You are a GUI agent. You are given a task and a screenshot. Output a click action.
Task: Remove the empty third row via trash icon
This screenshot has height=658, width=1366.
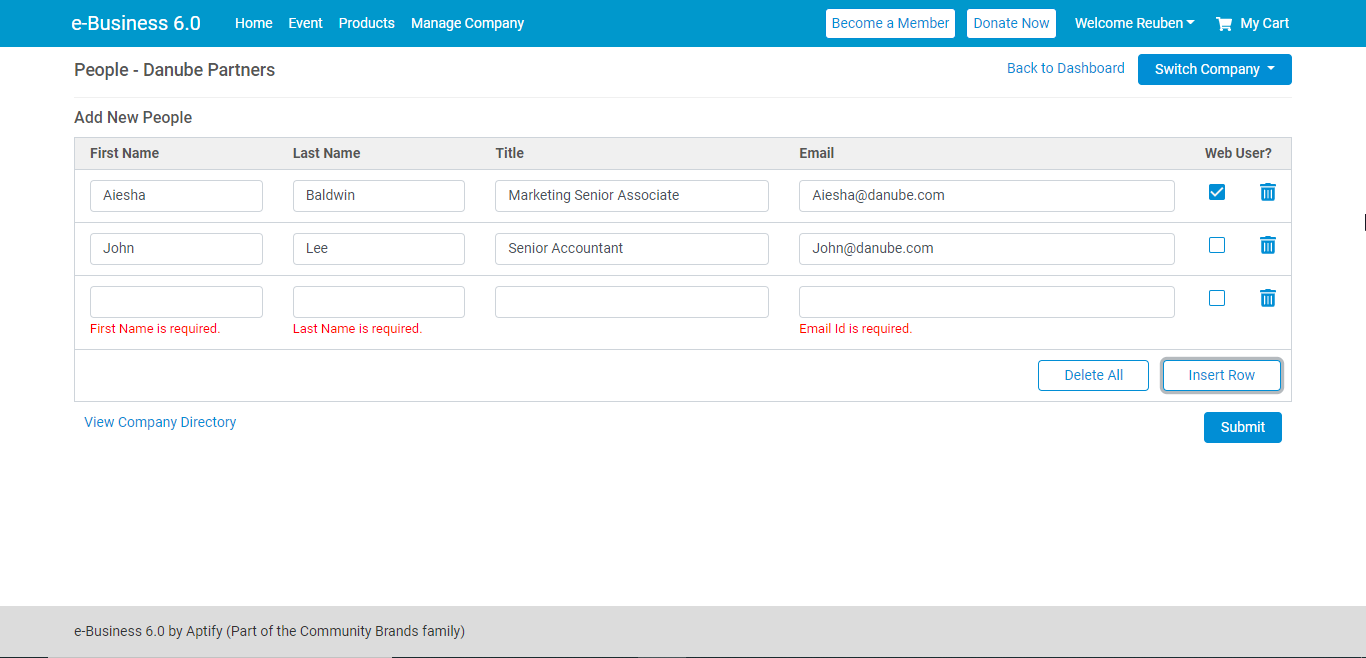1267,298
